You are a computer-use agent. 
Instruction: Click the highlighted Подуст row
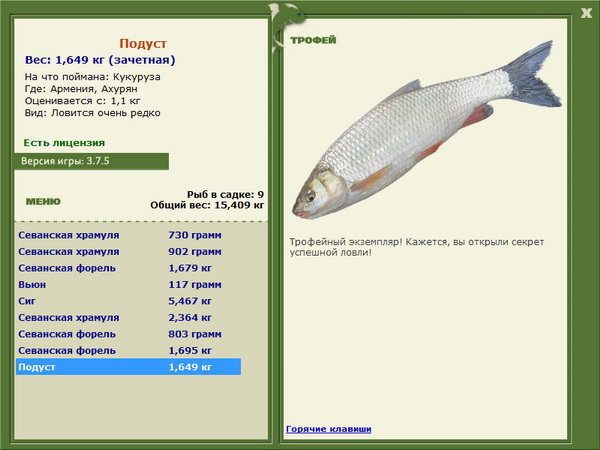point(129,367)
